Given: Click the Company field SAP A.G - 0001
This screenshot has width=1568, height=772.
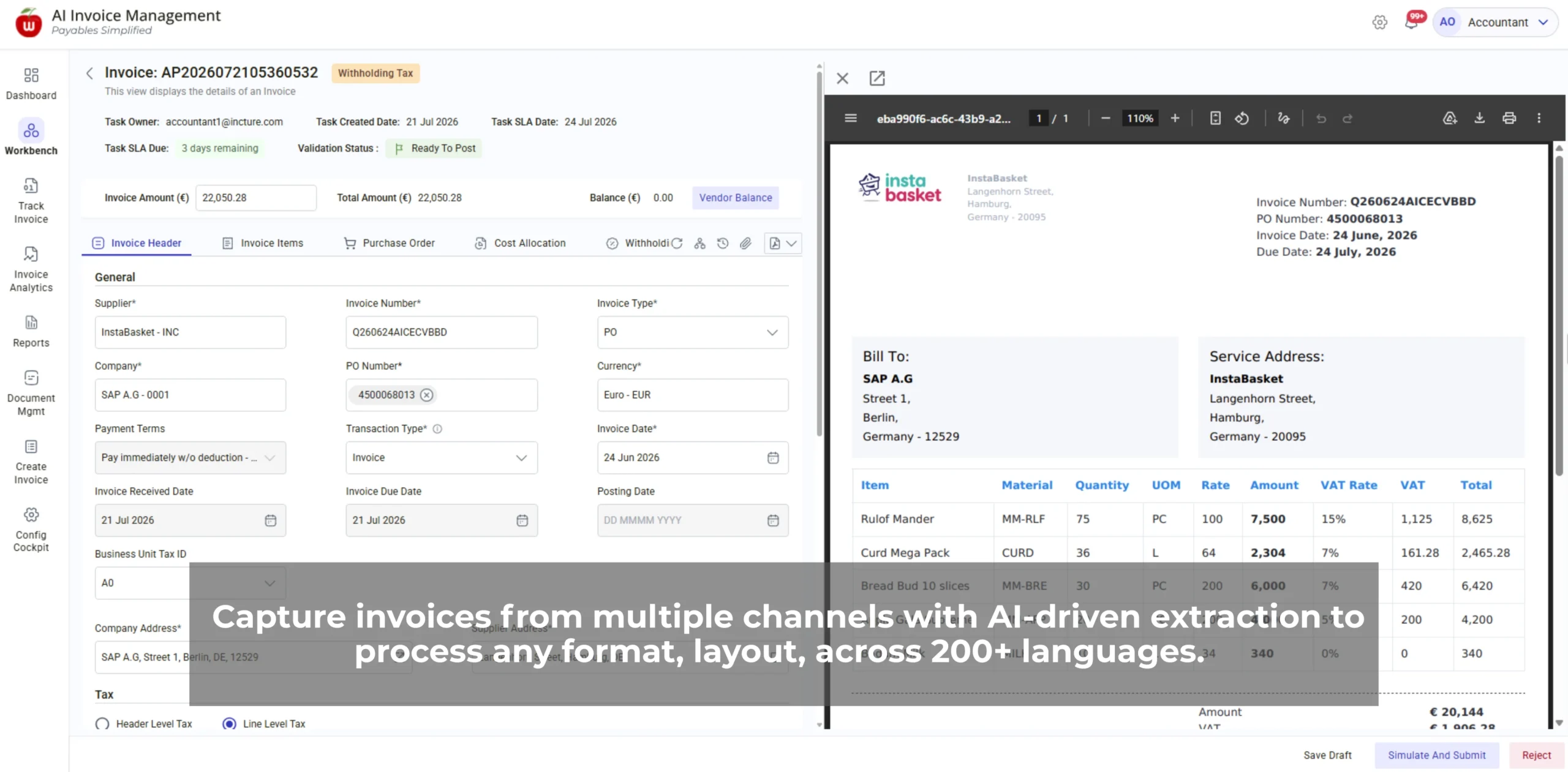Looking at the screenshot, I should (x=190, y=395).
